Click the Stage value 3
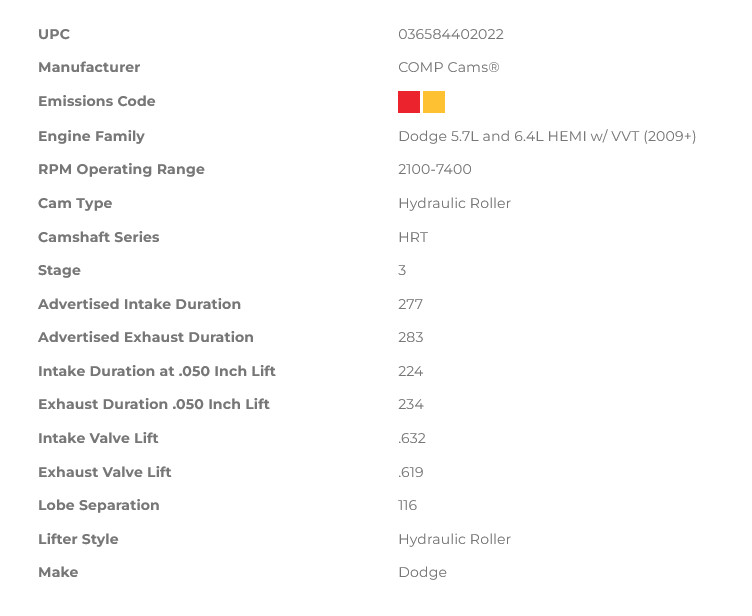752x616 pixels. pyautogui.click(x=402, y=270)
